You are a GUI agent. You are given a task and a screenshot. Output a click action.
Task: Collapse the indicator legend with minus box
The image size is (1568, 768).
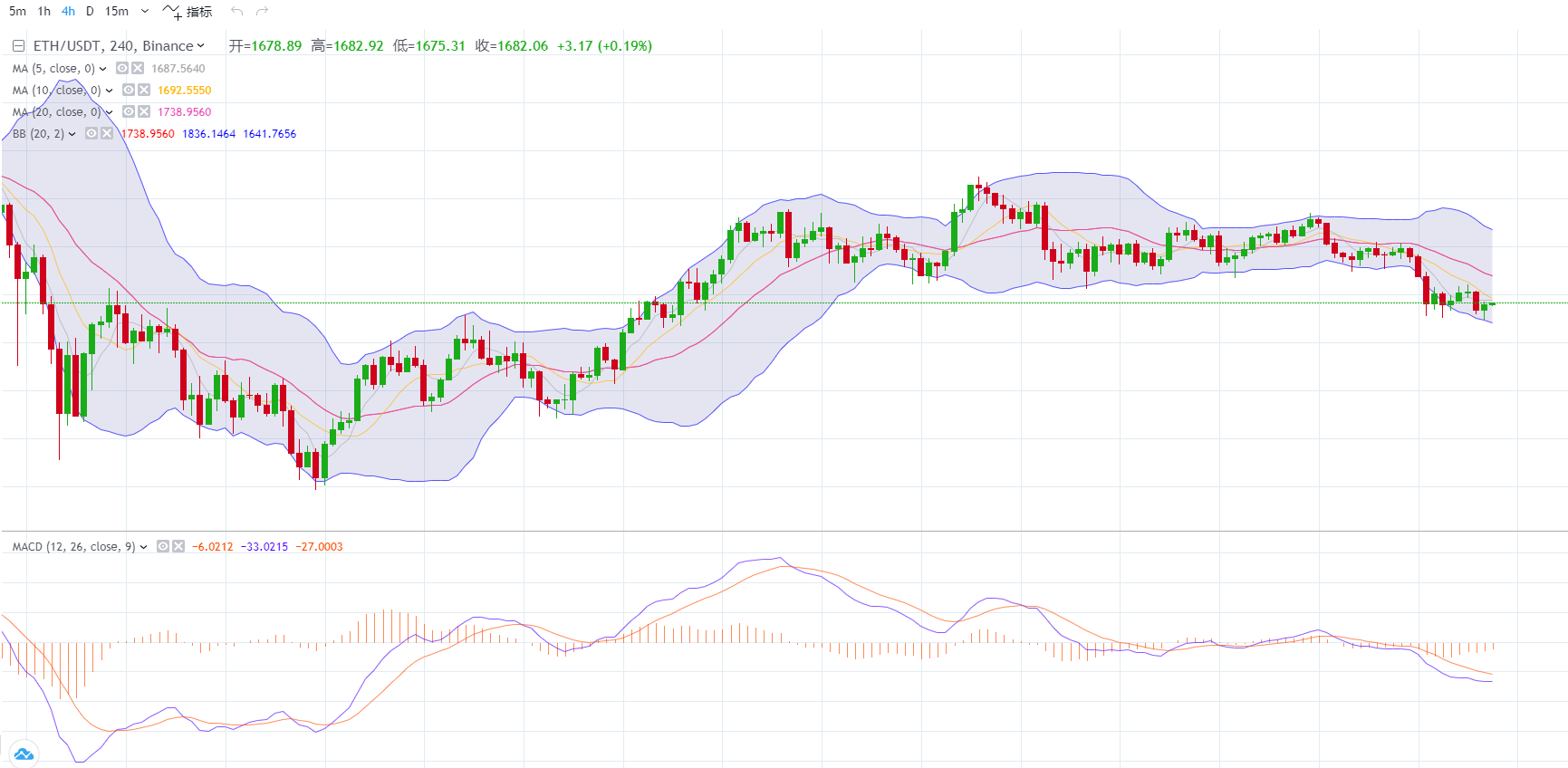(18, 46)
